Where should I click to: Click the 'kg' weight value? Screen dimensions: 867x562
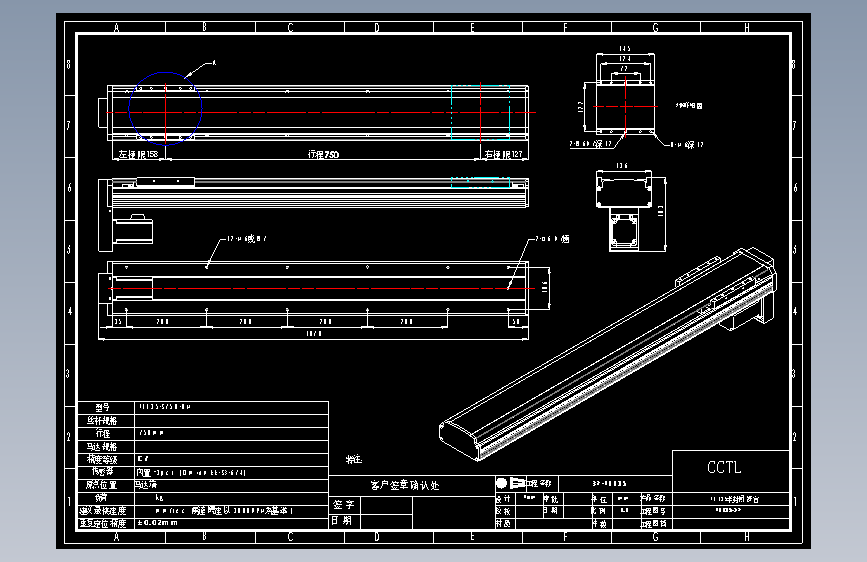click(159, 498)
